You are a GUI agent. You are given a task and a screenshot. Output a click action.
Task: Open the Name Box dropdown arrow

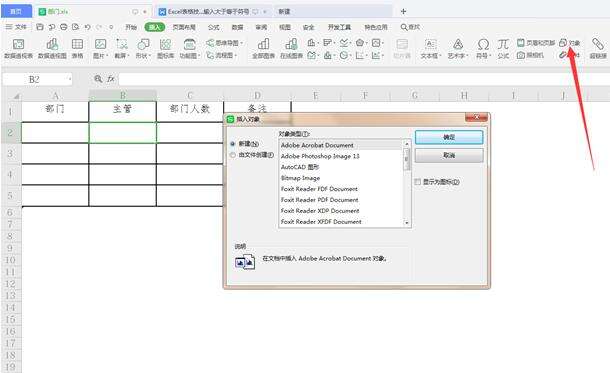pyautogui.click(x=70, y=79)
